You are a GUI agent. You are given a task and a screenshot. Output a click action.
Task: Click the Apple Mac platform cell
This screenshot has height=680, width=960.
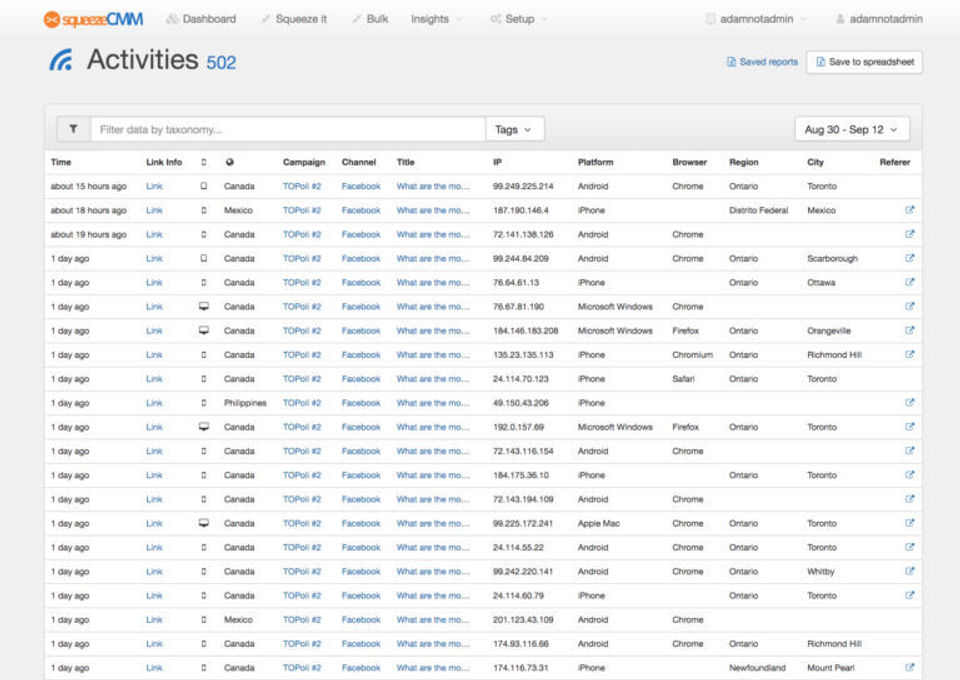click(599, 523)
